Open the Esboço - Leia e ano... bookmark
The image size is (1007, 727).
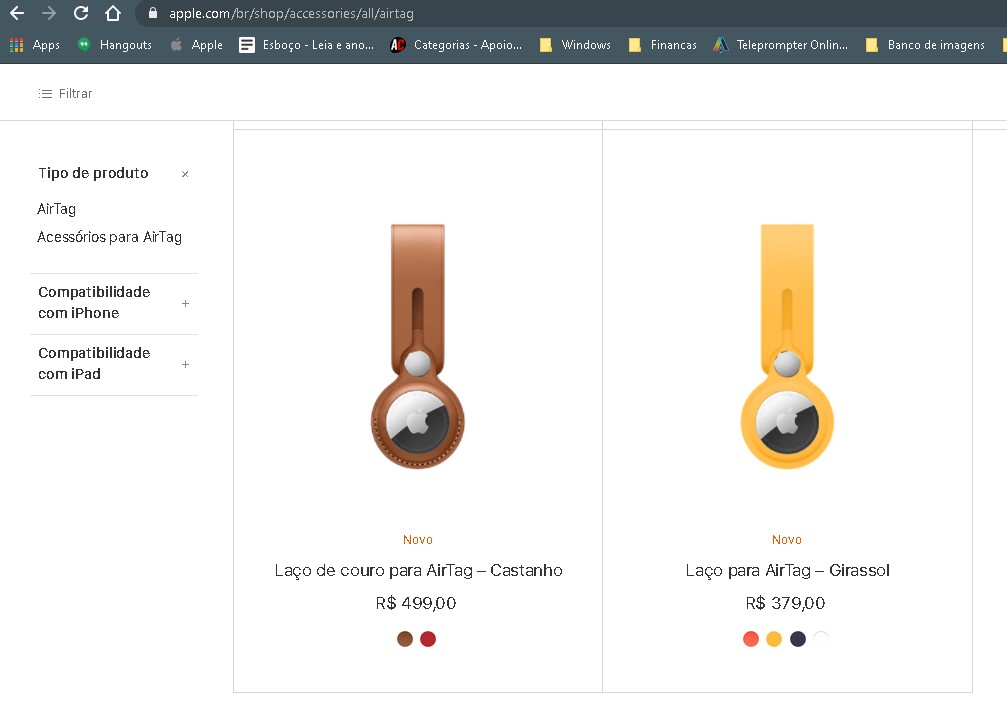click(306, 44)
